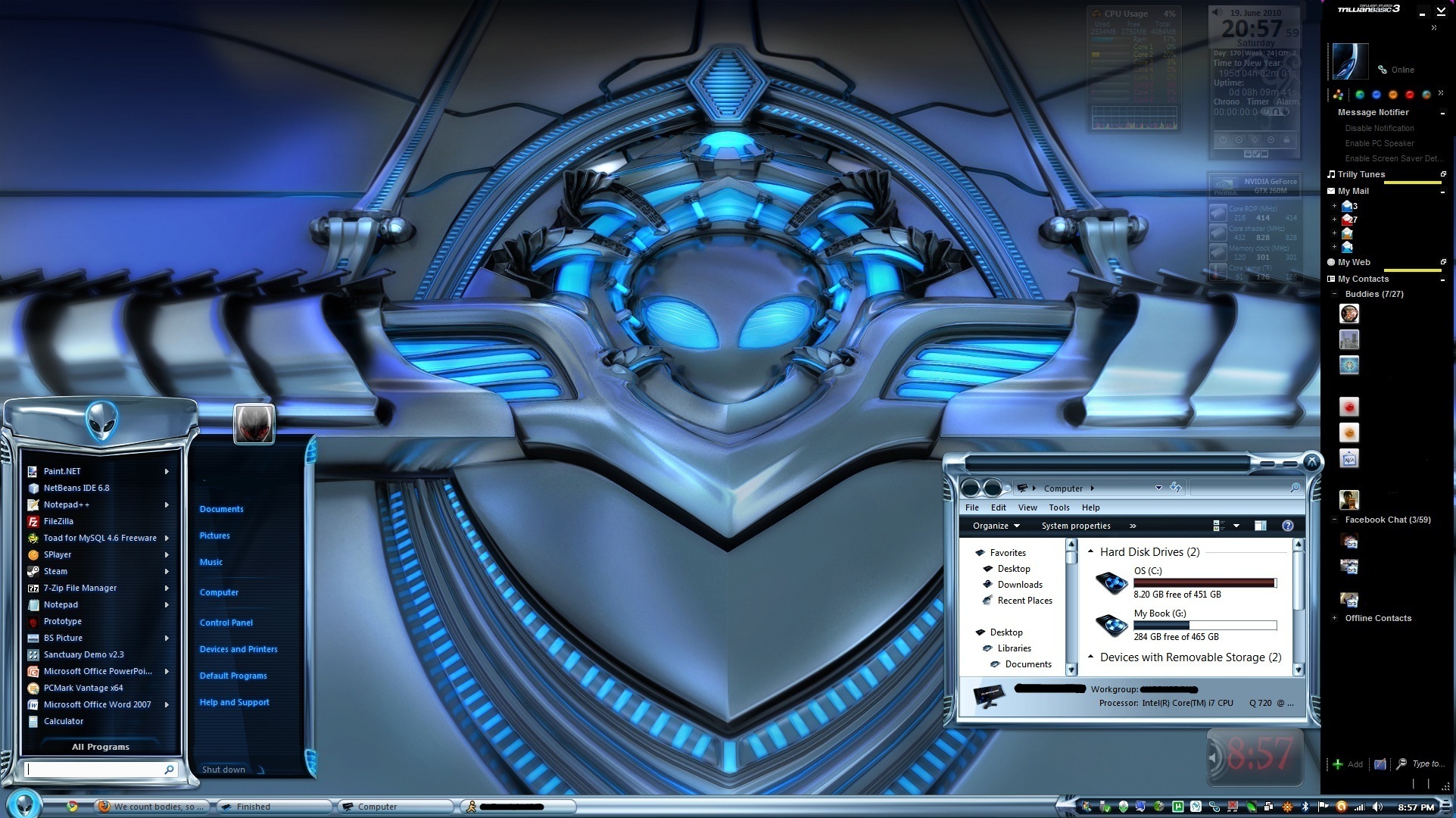Image resolution: width=1456 pixels, height=818 pixels.
Task: Collapse the Hard Disk Drives group
Action: pos(1091,551)
